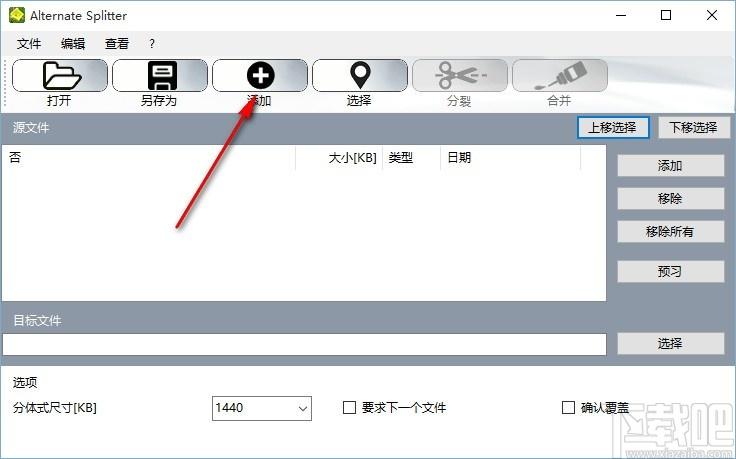Enable the 要求下一个文件 checkbox
Image resolution: width=736 pixels, height=459 pixels.
(x=349, y=407)
